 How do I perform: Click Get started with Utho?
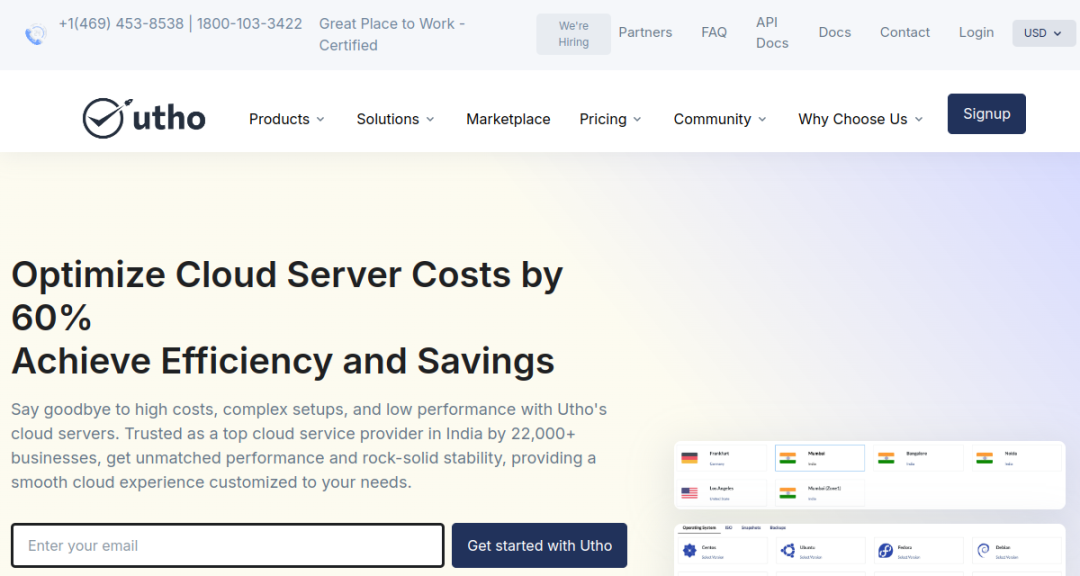click(539, 546)
